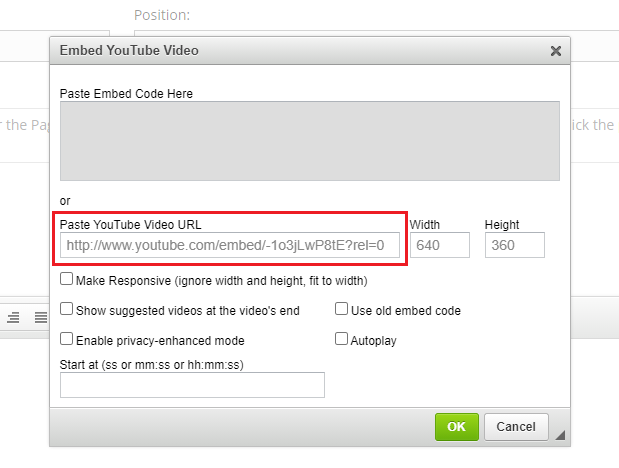
Task: Click the Start at time input field
Action: coord(192,385)
